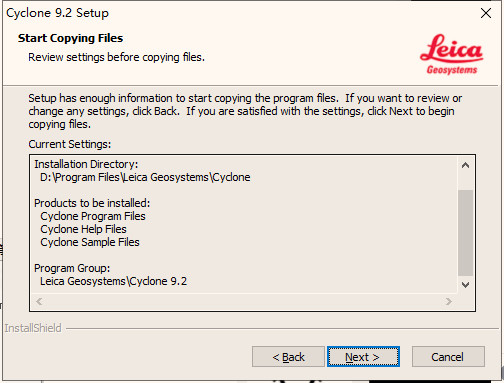Click the scroll down arrow in Current Settings
This screenshot has width=504, height=383.
coord(465,285)
